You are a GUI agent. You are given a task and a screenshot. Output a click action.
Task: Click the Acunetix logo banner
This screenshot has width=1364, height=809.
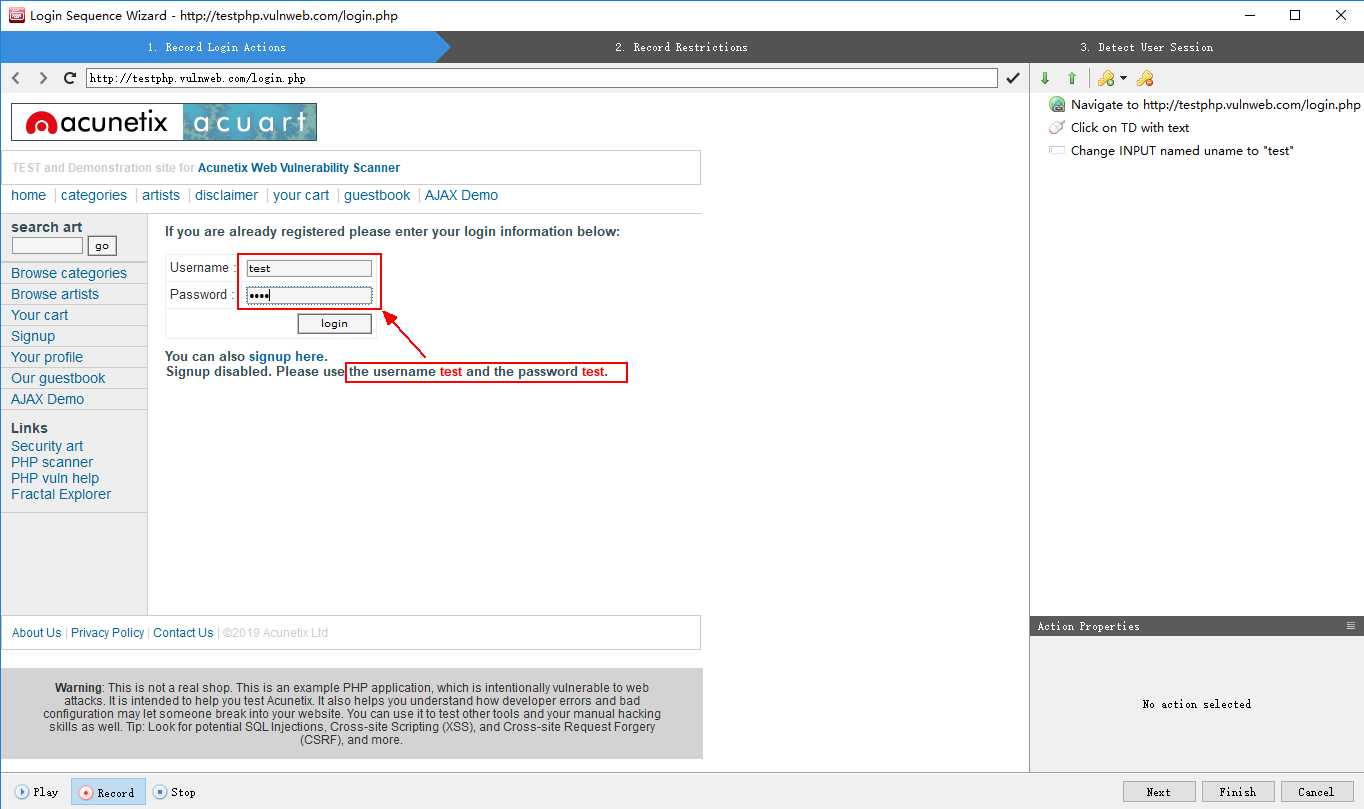164,122
